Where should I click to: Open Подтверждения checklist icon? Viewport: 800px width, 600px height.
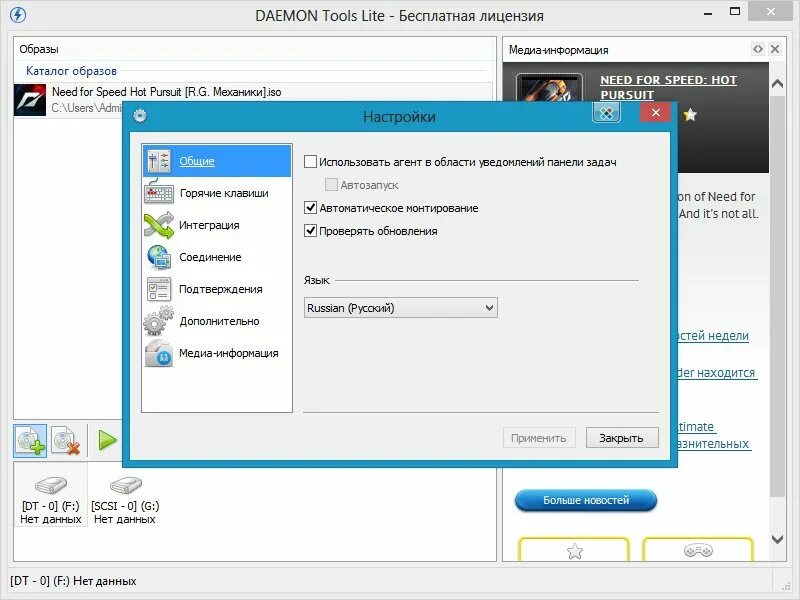click(159, 289)
